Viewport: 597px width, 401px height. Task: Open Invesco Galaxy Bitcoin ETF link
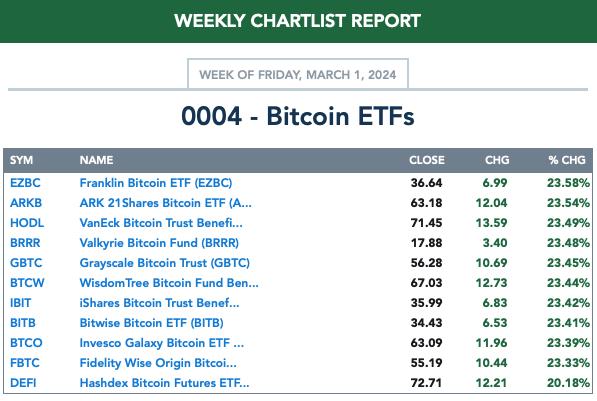click(162, 343)
